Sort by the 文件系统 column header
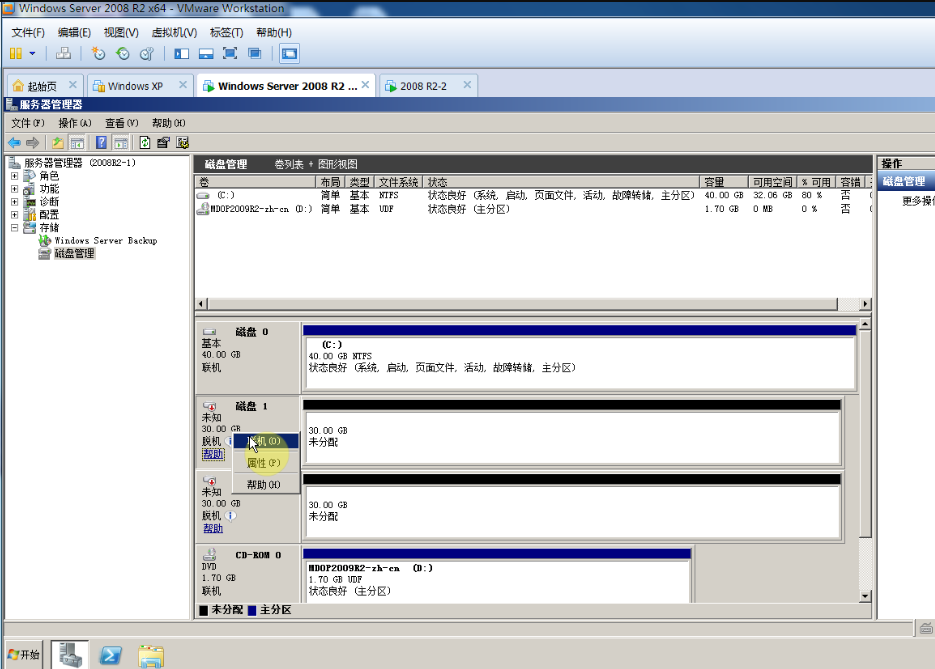Screen dimensions: 935x669 (398, 182)
